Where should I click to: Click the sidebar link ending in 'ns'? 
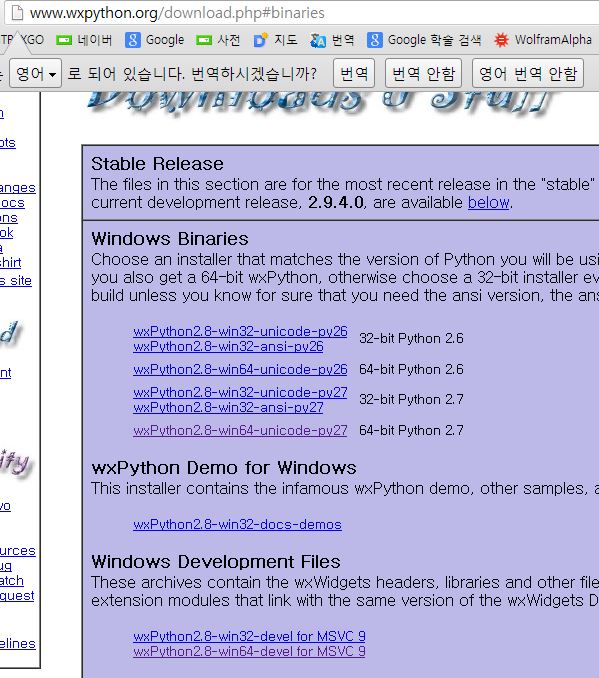(x=9, y=218)
